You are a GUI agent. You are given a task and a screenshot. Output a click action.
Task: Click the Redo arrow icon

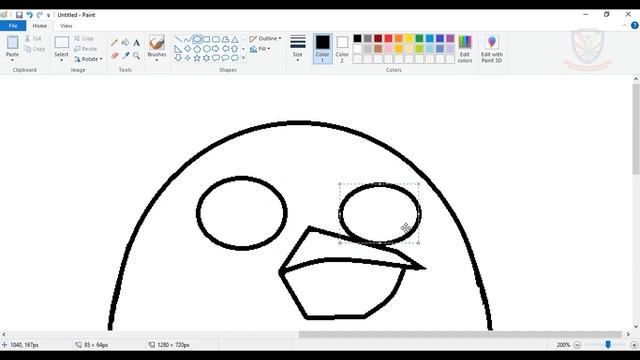(40, 15)
